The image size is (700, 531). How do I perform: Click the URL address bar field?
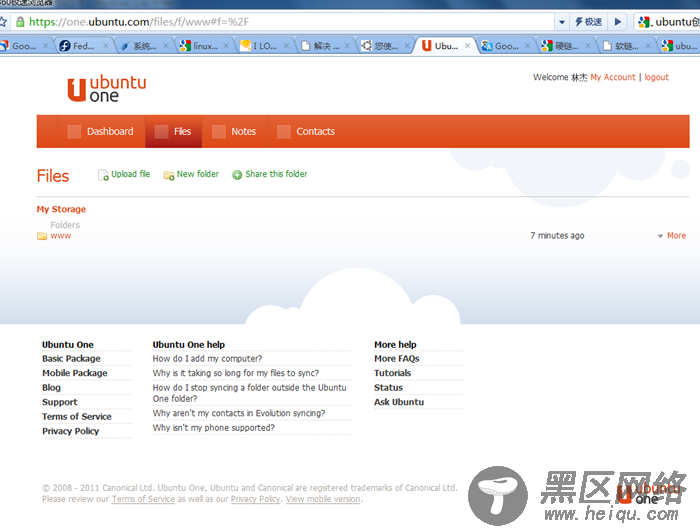(286, 21)
